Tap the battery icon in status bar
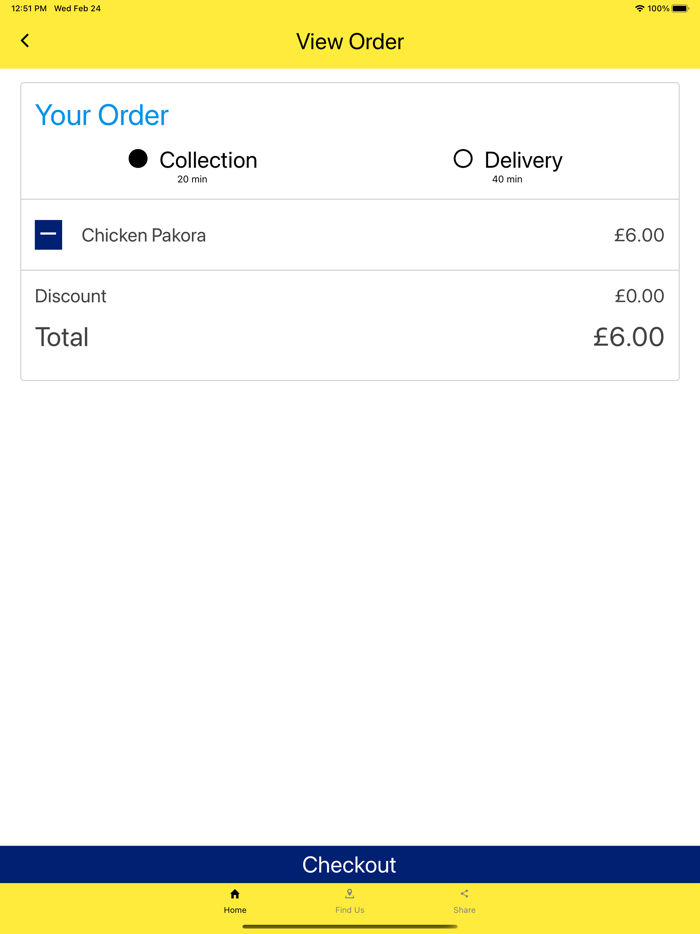The image size is (700, 934). (680, 8)
